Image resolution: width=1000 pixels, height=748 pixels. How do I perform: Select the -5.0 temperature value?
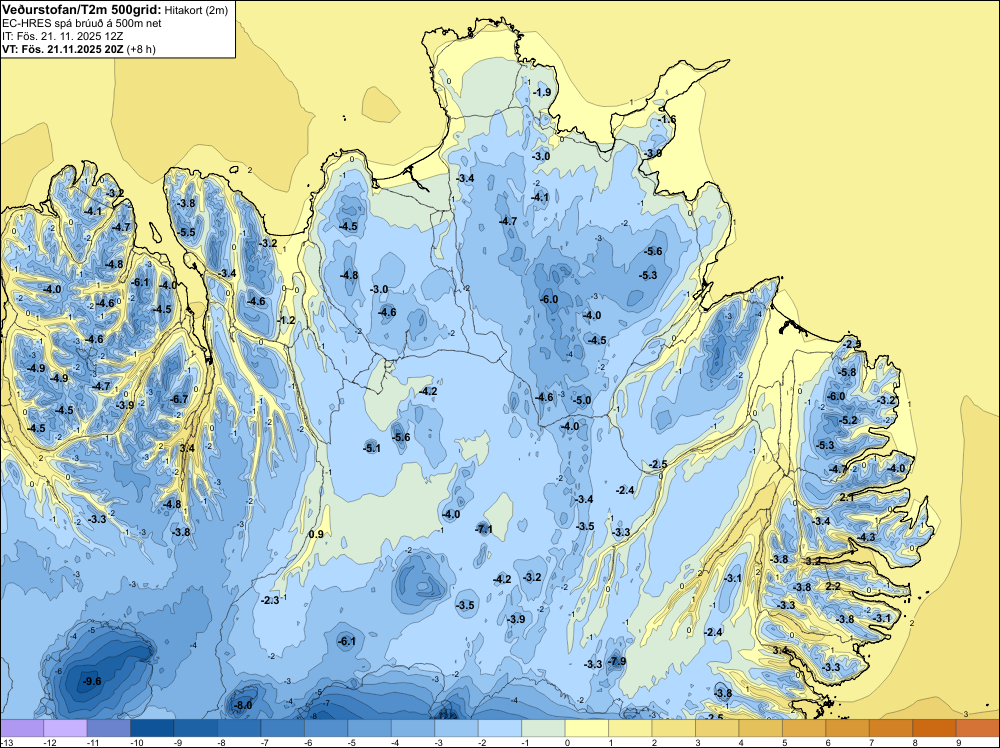coord(582,401)
